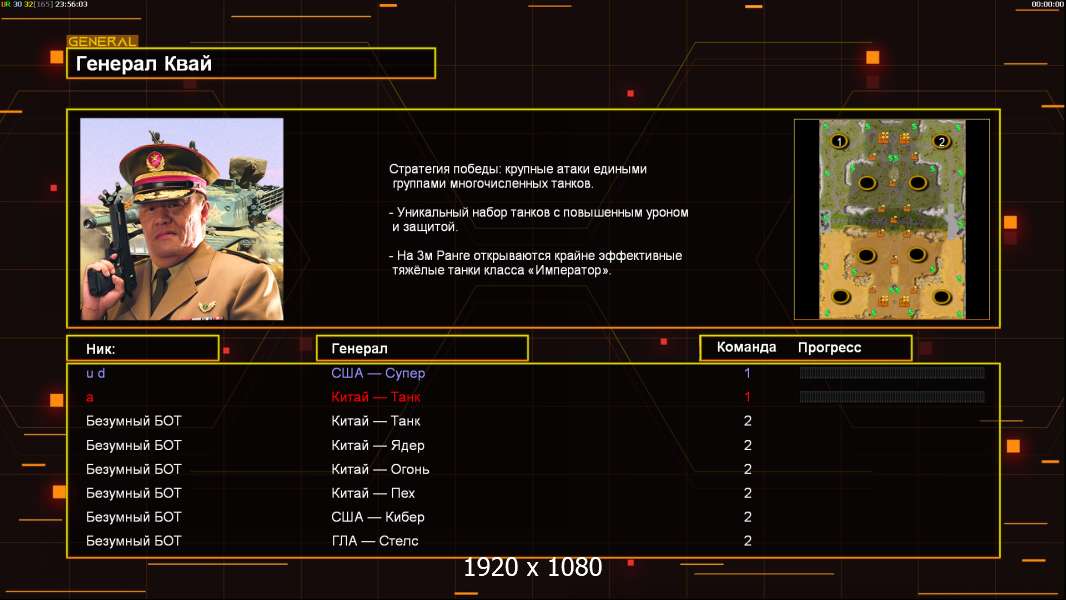Click team number 2 in the США — Кибер row
The width and height of the screenshot is (1066, 600).
(748, 517)
